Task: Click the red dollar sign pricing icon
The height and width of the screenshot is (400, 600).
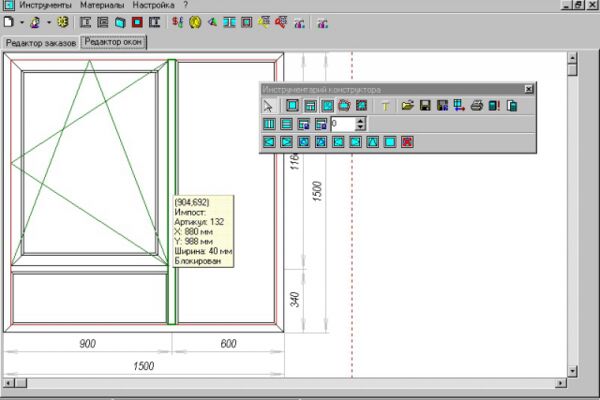Action: (177, 23)
